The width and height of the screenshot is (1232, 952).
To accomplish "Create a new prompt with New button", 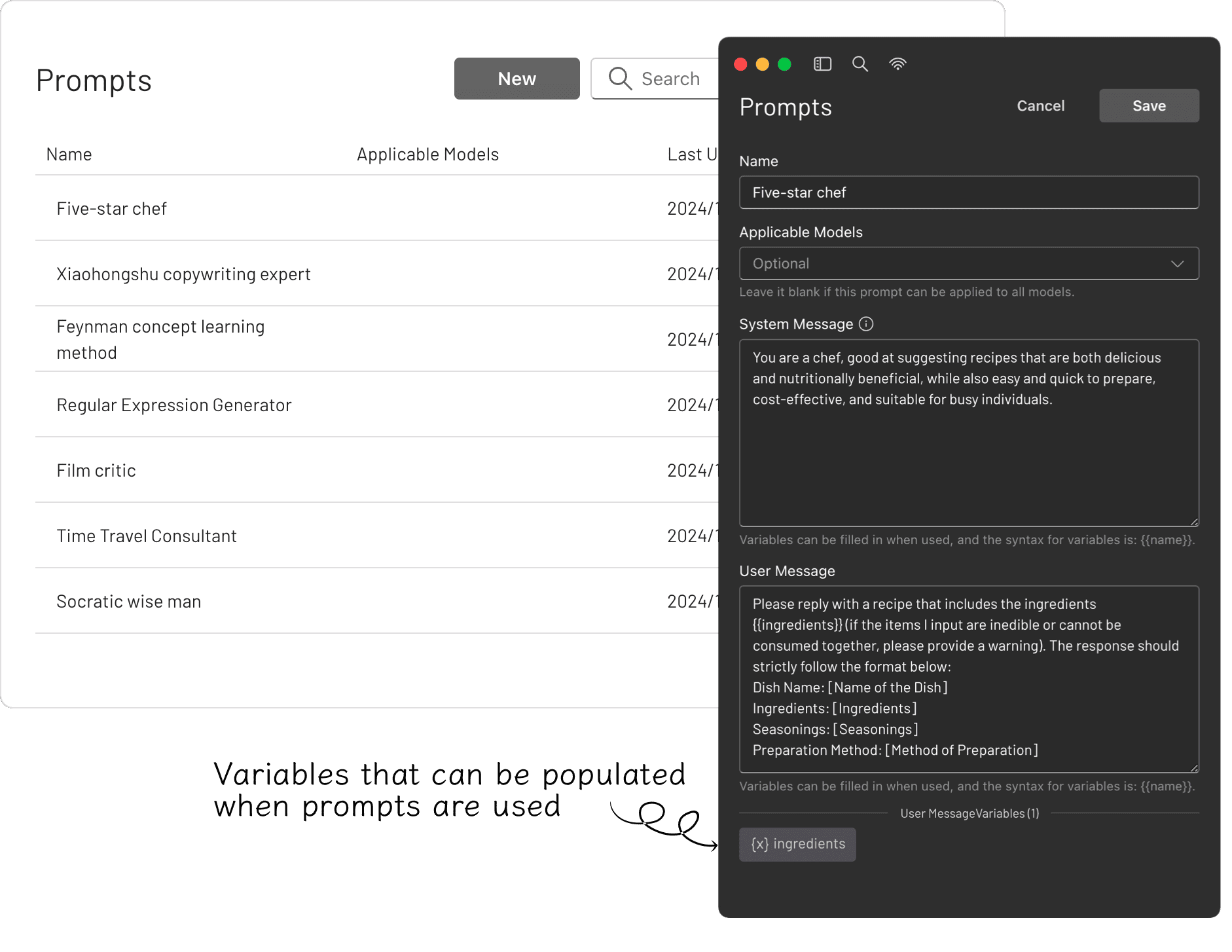I will pos(516,79).
